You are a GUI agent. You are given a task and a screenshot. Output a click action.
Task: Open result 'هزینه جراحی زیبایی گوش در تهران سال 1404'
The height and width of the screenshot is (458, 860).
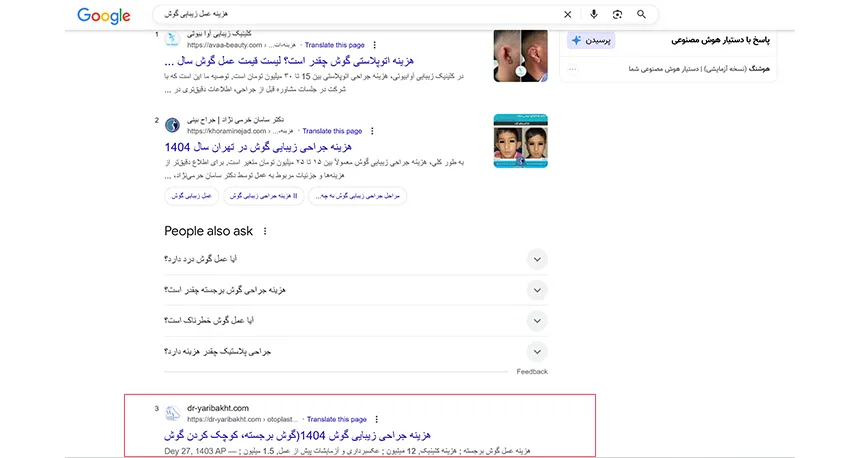(284, 146)
